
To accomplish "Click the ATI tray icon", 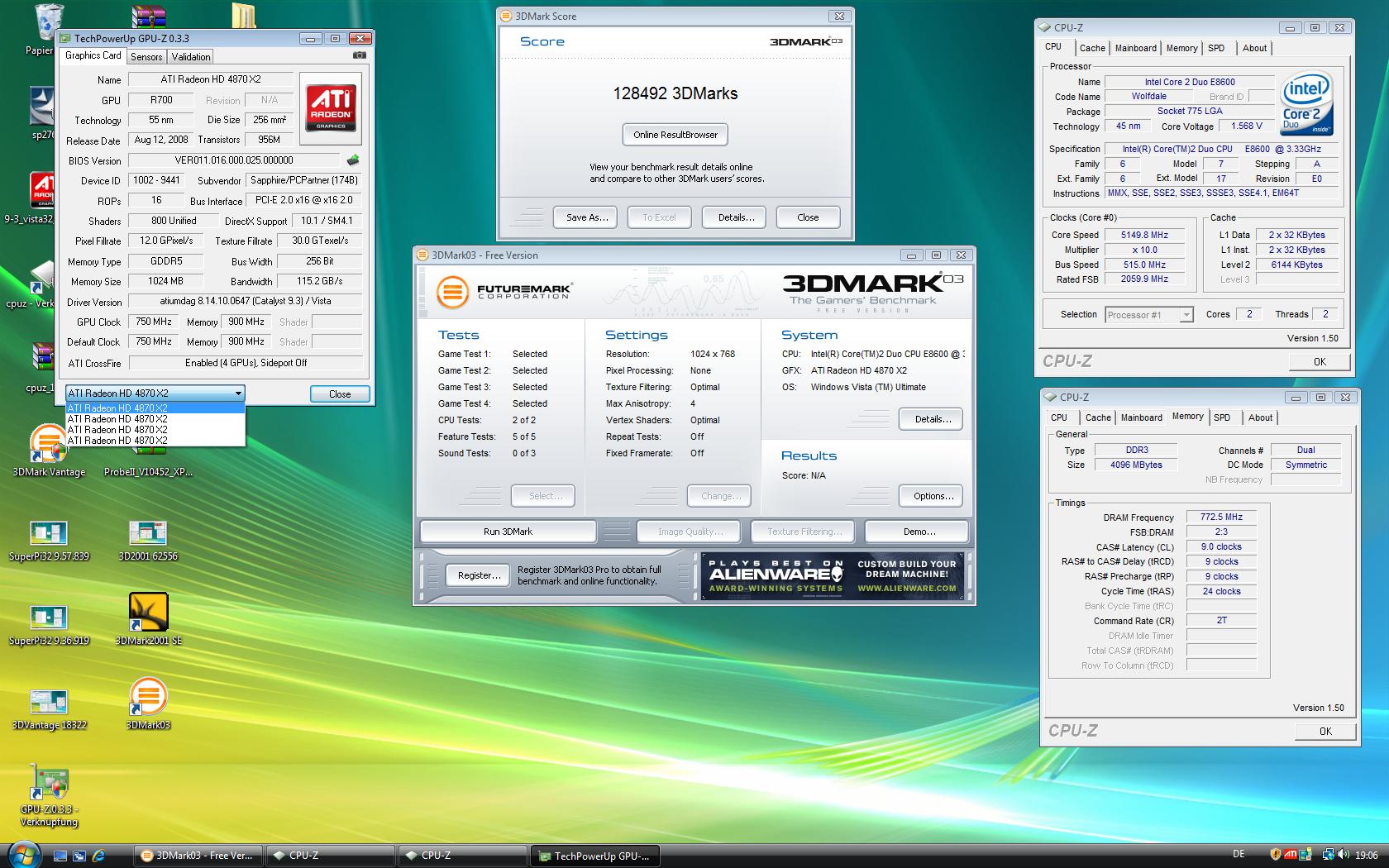I will pyautogui.click(x=1290, y=855).
